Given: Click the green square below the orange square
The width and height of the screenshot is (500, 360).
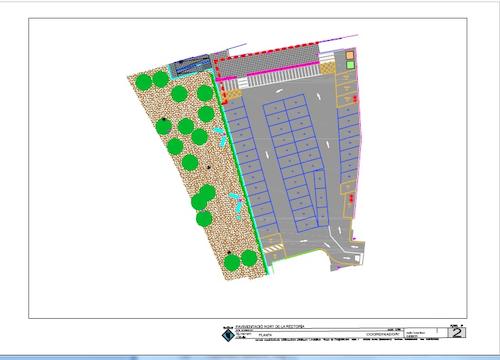Looking at the screenshot, I should [x=350, y=65].
